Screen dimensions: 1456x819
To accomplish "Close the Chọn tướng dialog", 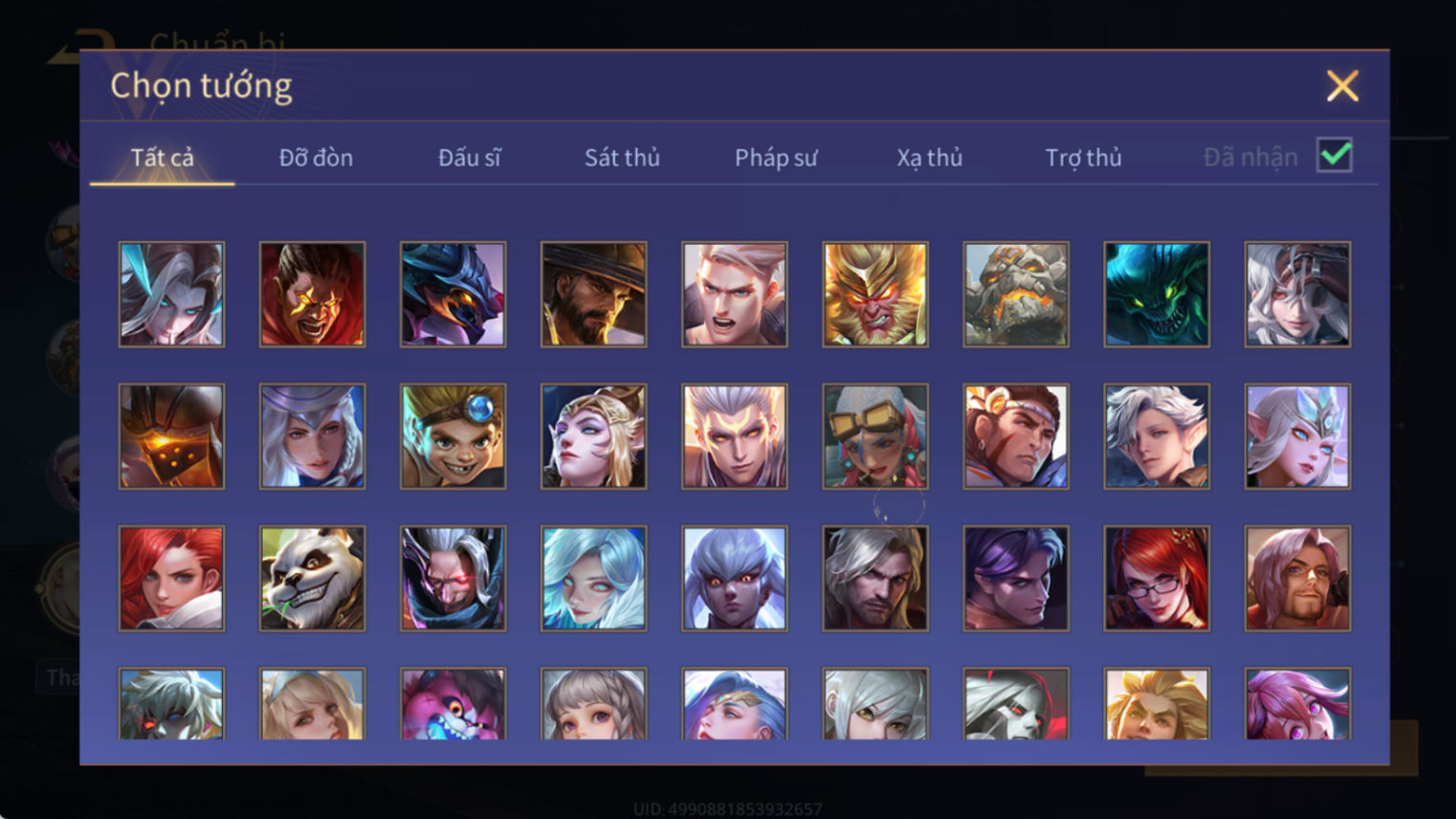I will point(1342,86).
